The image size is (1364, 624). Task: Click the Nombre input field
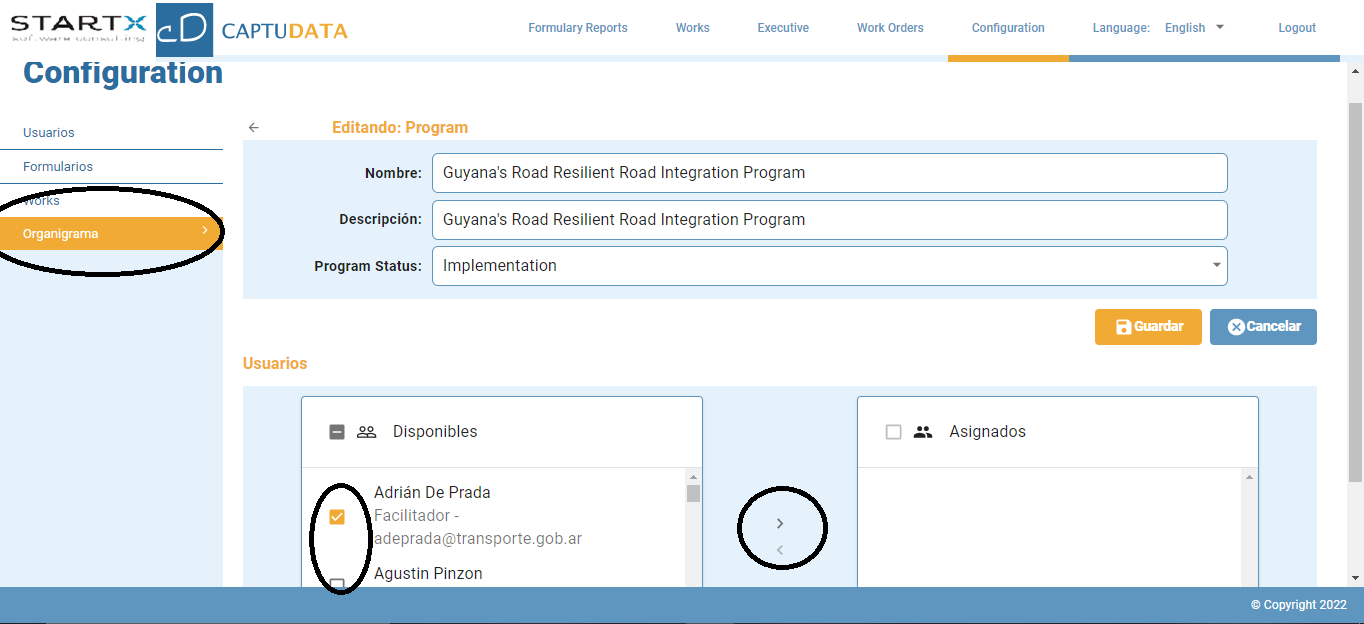(829, 173)
